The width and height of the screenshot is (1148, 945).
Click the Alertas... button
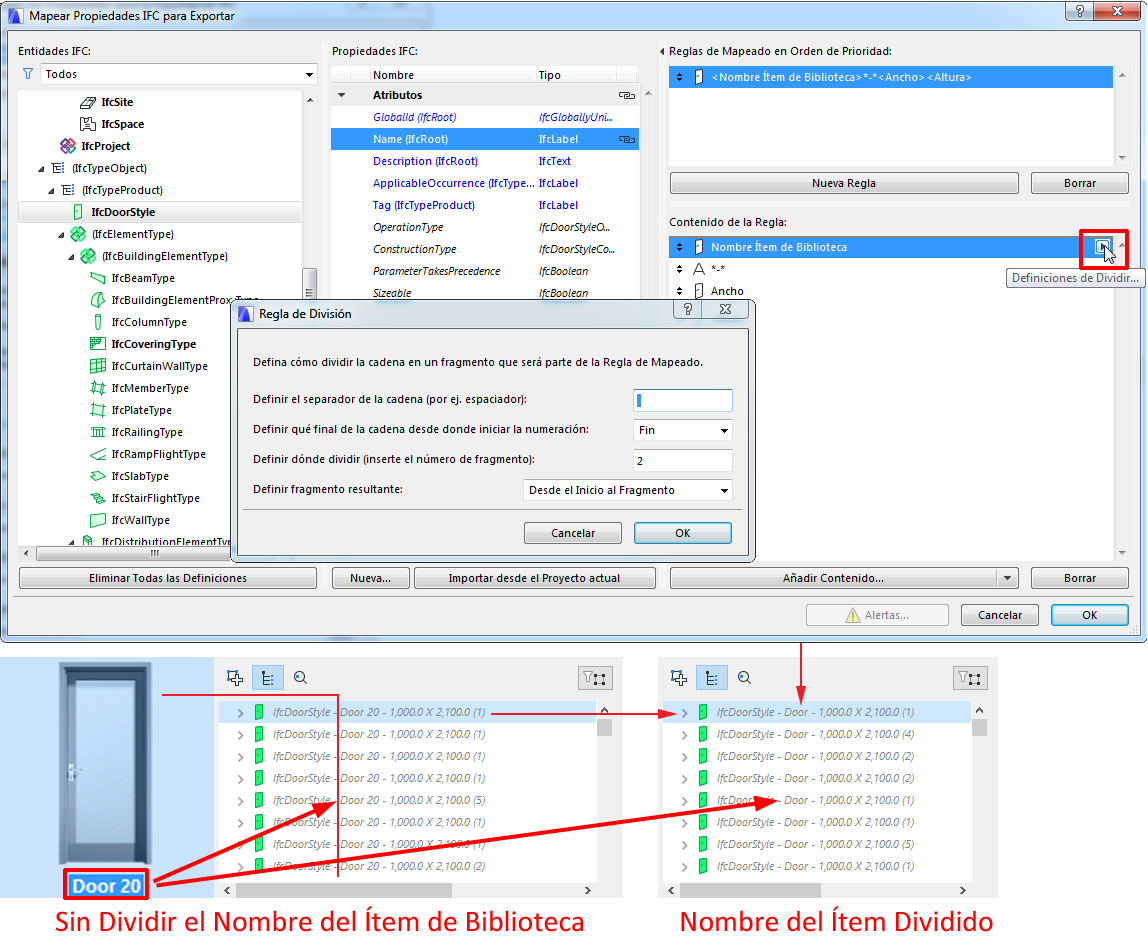pyautogui.click(x=877, y=615)
